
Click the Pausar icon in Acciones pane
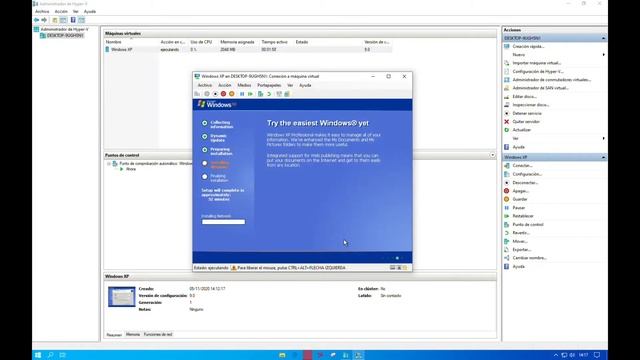[507, 208]
